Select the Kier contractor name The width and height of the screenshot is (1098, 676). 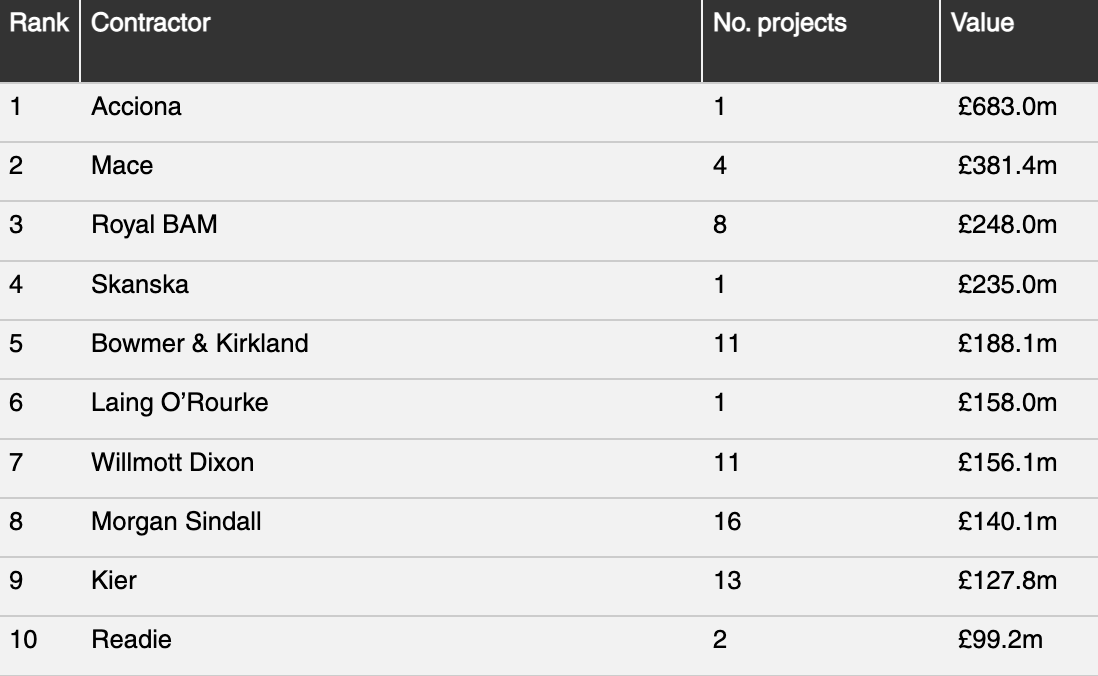(x=113, y=580)
